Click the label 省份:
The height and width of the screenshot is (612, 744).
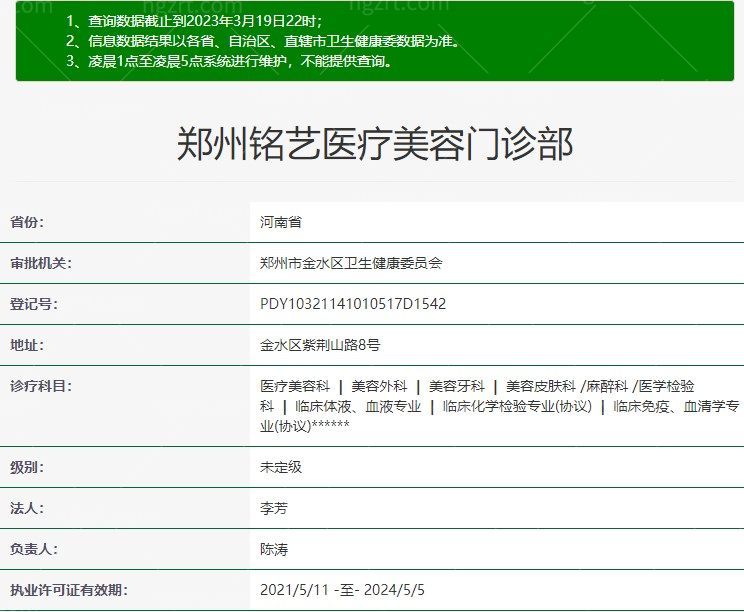(x=27, y=222)
